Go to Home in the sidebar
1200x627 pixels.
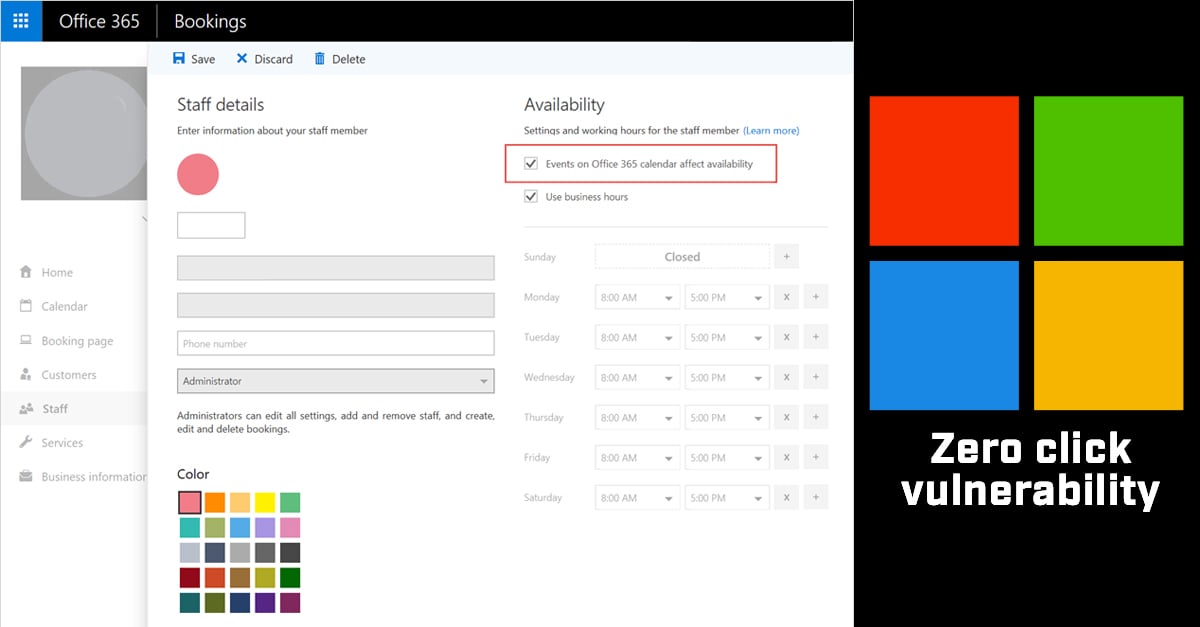(57, 272)
